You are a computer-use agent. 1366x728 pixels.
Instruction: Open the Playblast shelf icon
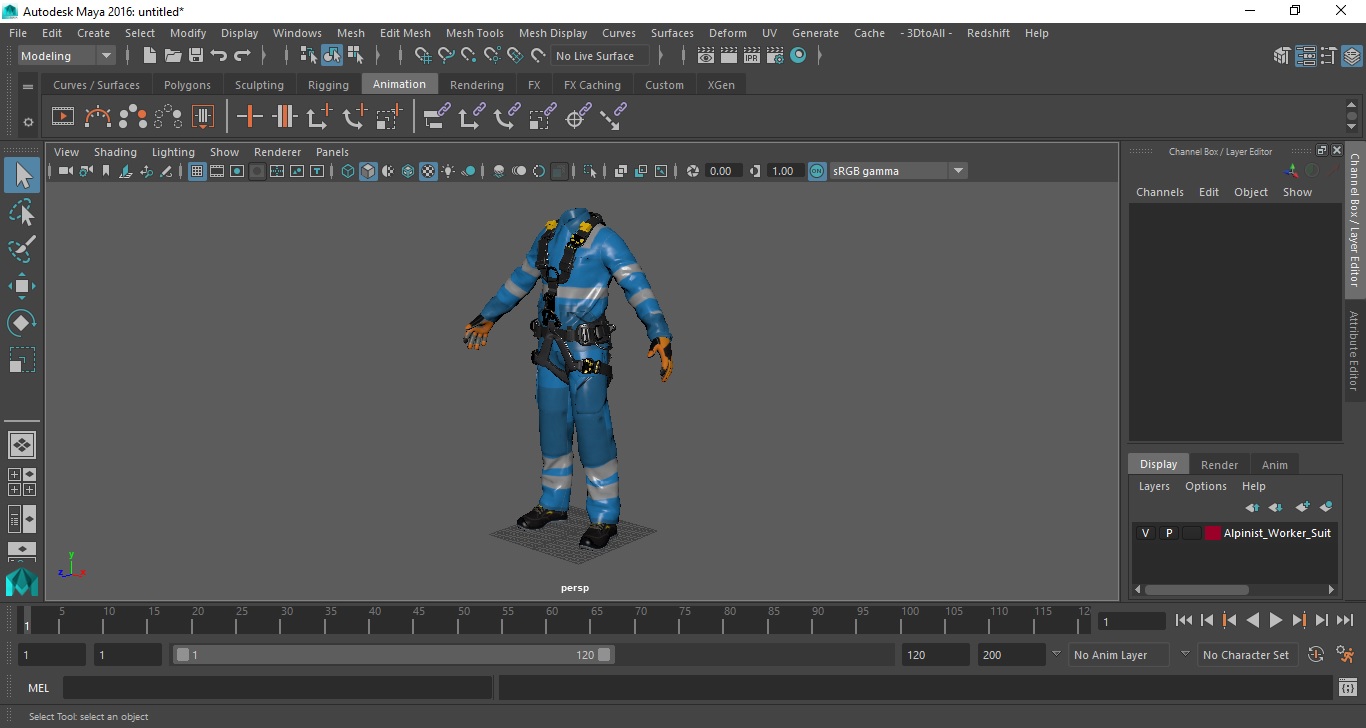coord(62,117)
